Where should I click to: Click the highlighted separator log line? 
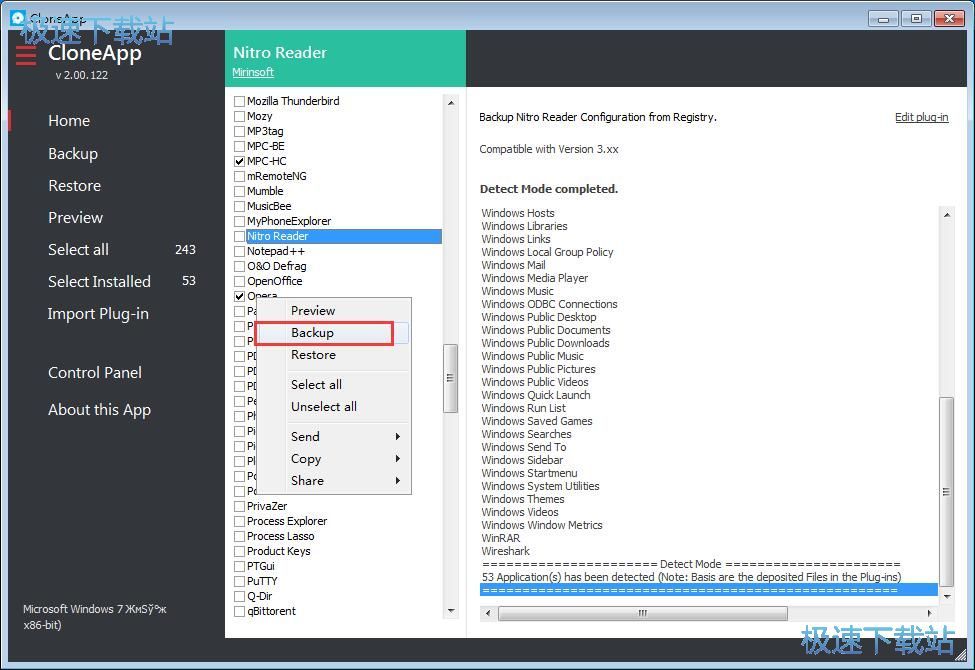click(x=708, y=590)
